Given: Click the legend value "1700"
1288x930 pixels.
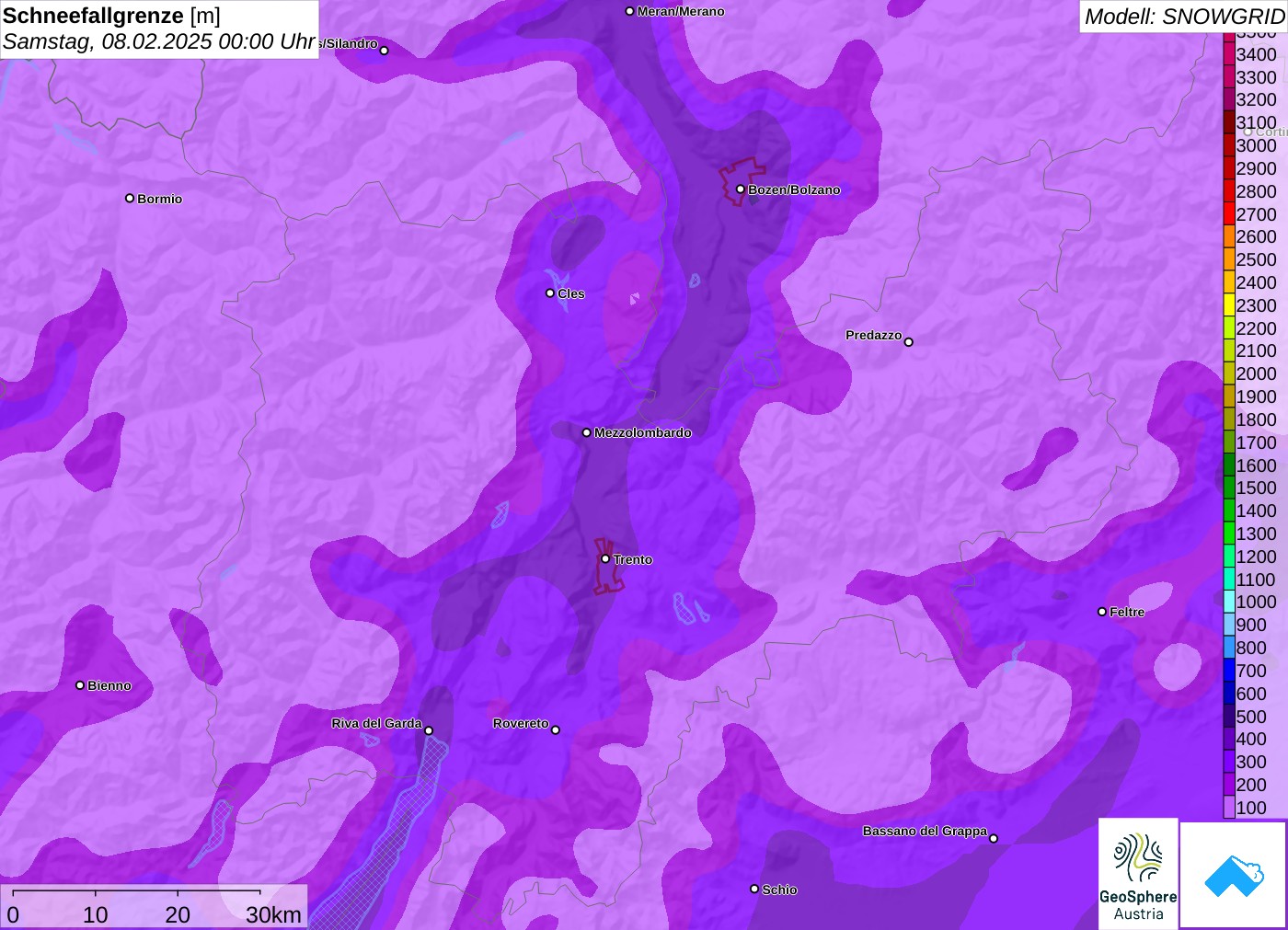Looking at the screenshot, I should click(1257, 442).
